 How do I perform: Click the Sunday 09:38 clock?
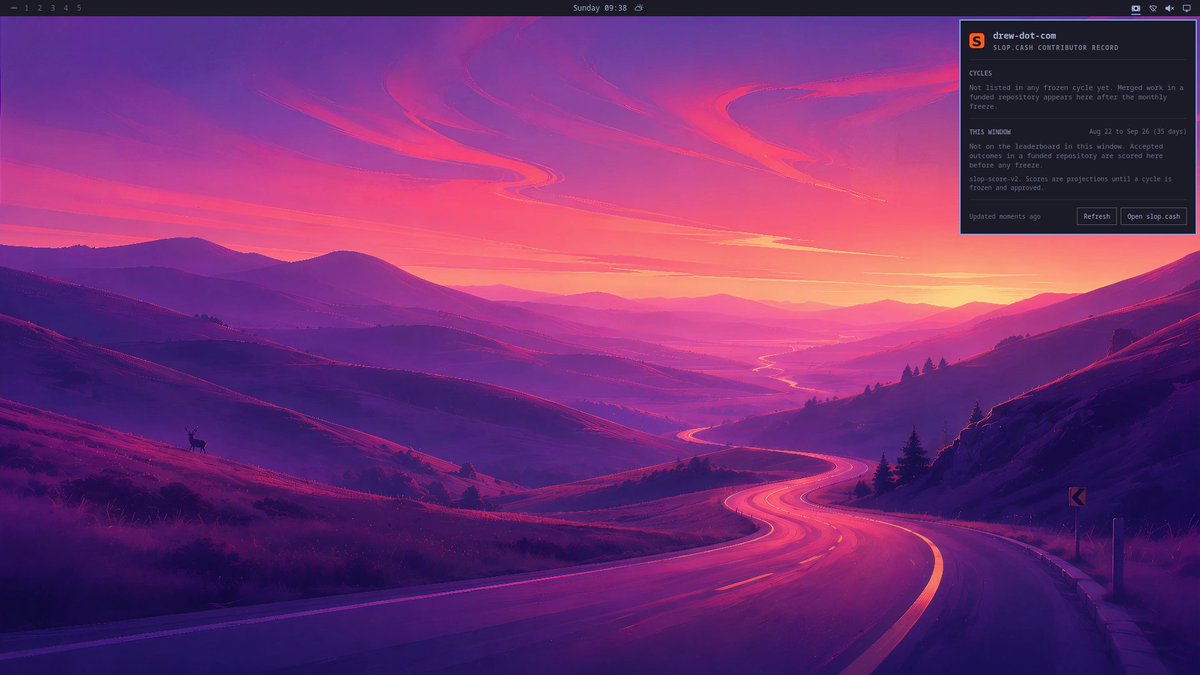click(600, 8)
